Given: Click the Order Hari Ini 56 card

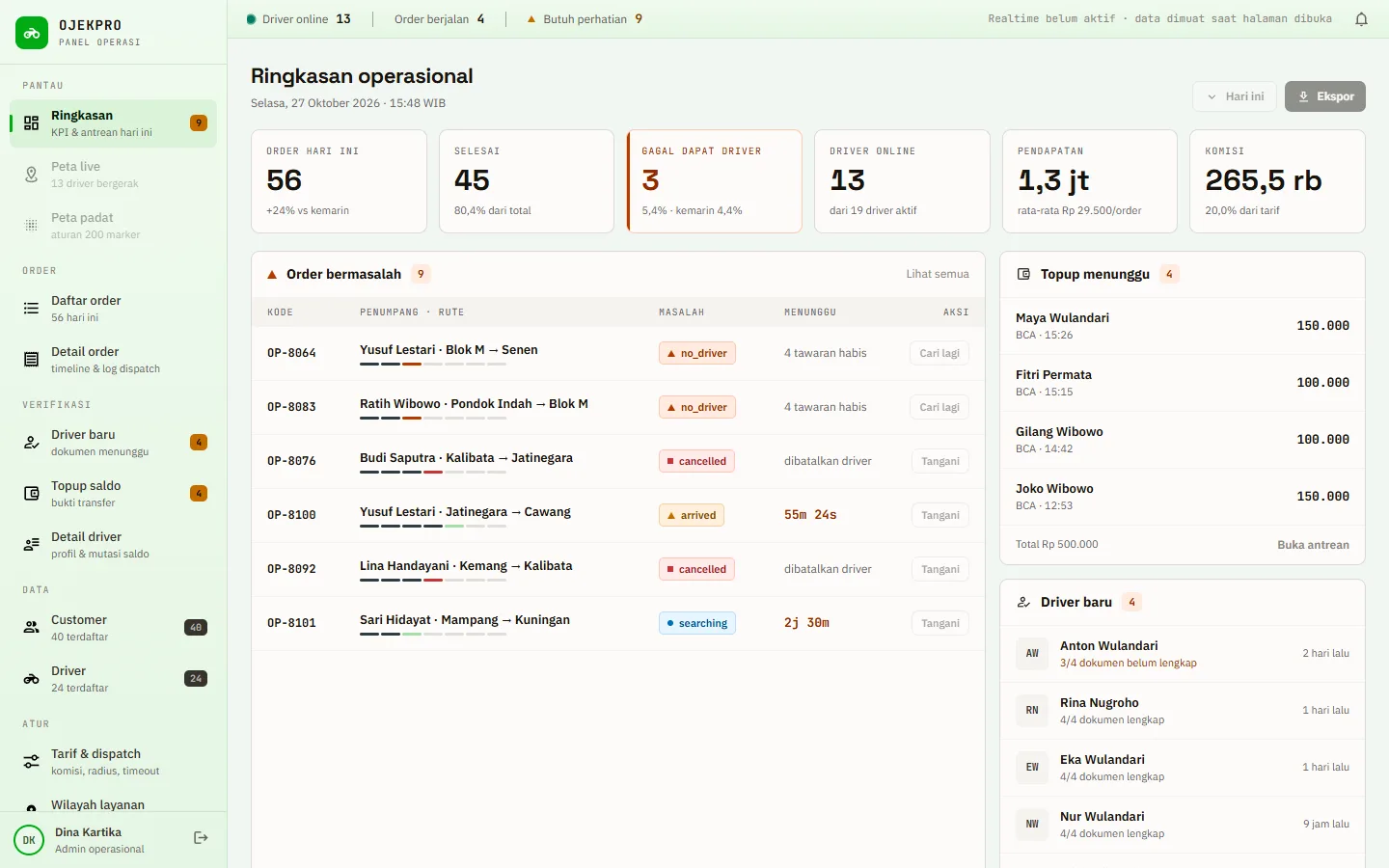Looking at the screenshot, I should (x=339, y=181).
